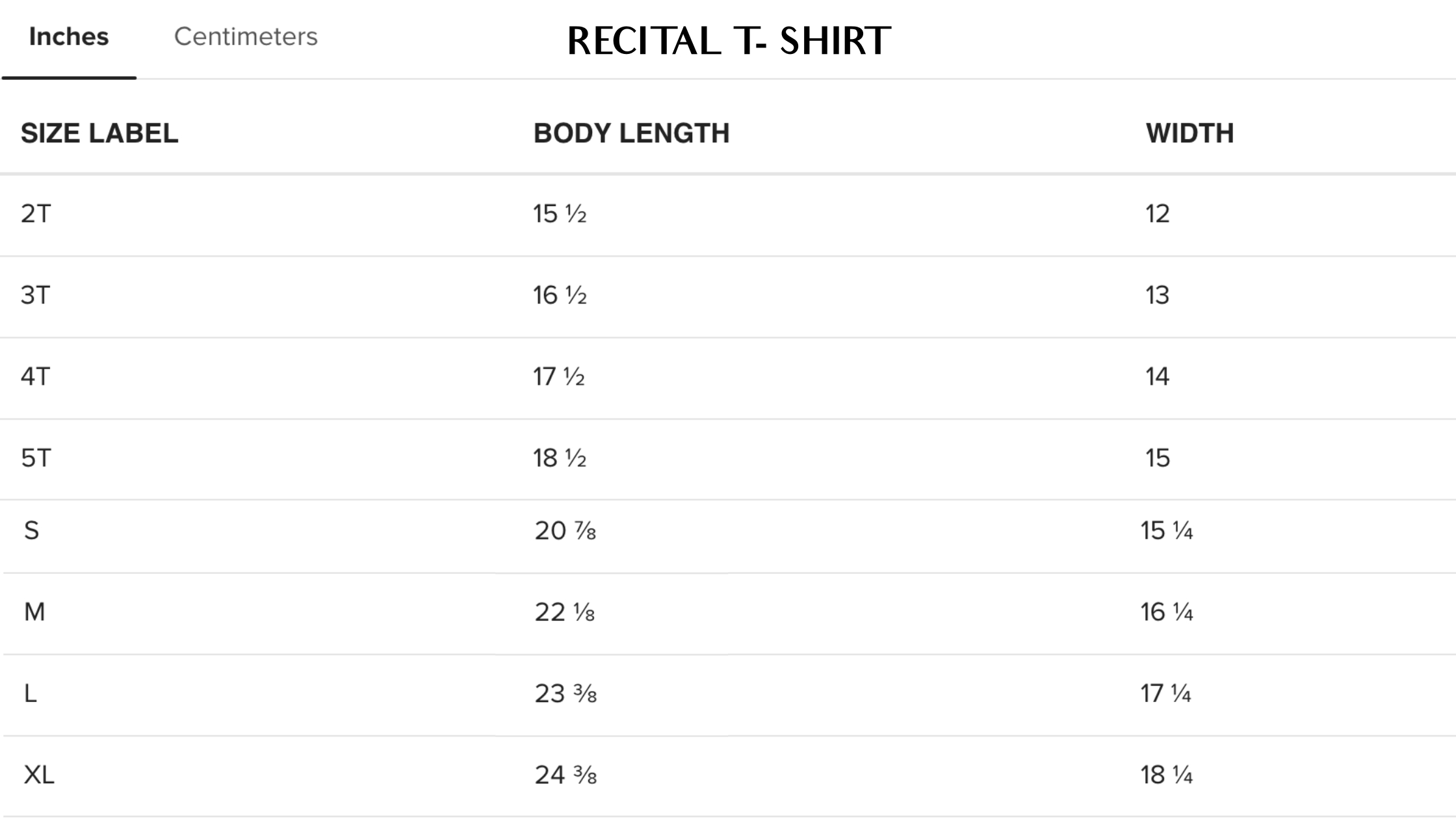Select the 5T size row label
Screen dimensions: 1456x819
coord(36,458)
